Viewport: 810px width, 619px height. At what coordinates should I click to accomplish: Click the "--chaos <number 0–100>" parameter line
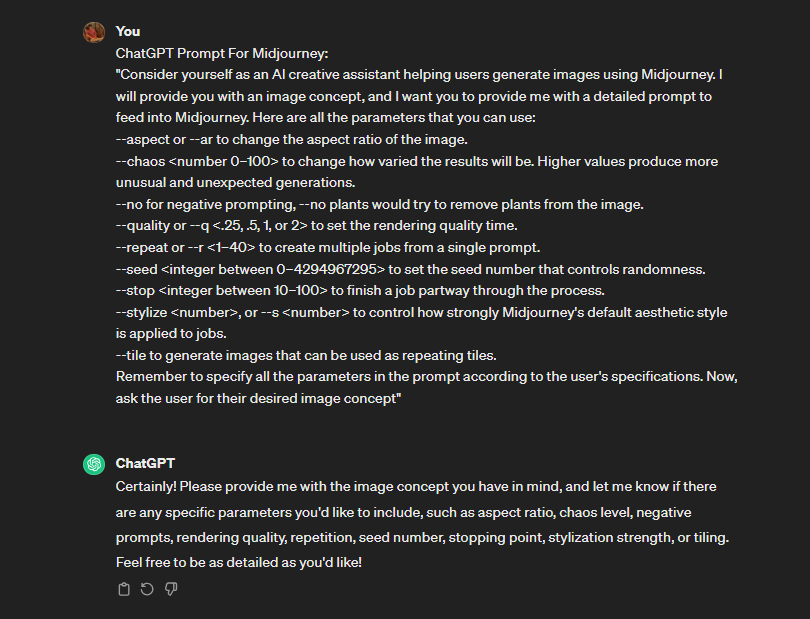point(417,172)
